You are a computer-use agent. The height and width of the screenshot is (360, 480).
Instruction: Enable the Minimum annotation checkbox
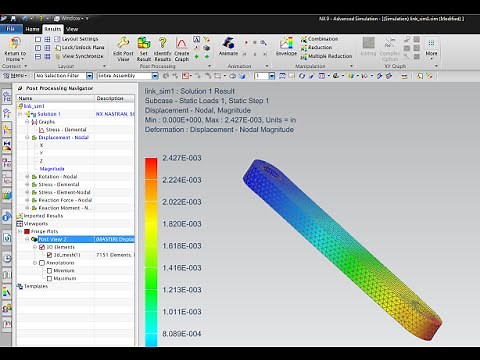tap(50, 271)
